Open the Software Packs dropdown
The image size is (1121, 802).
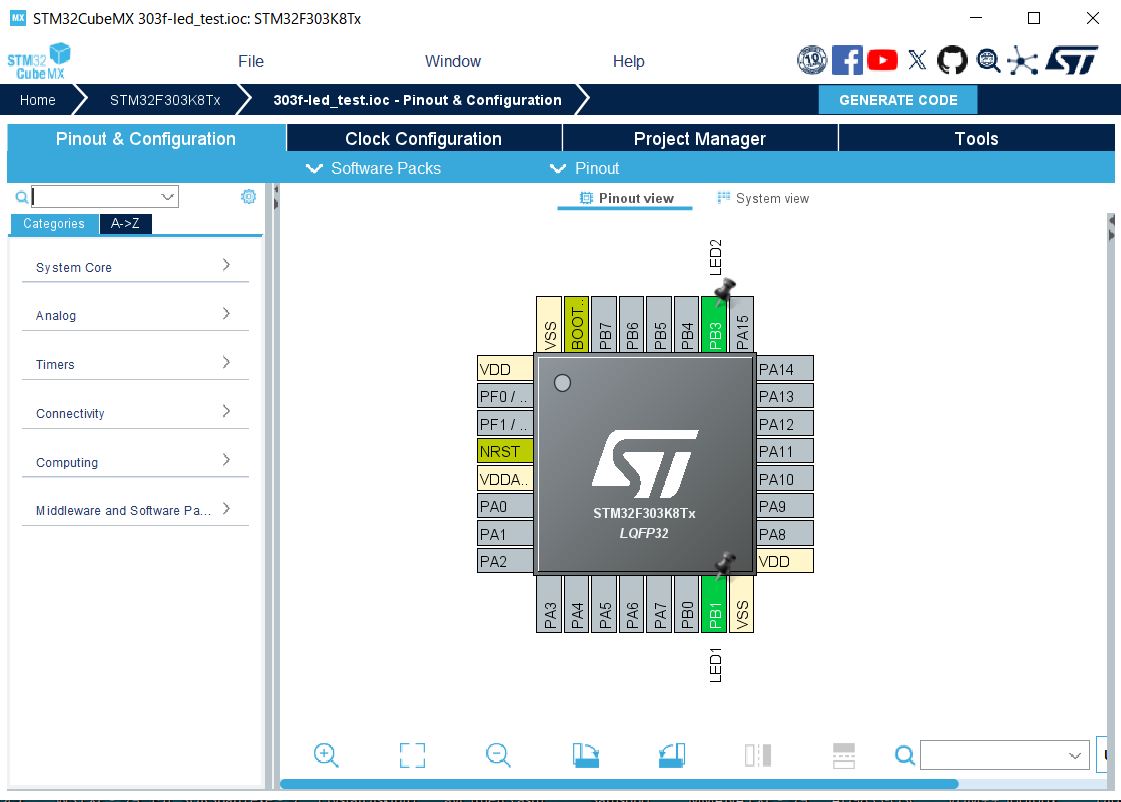tap(373, 169)
